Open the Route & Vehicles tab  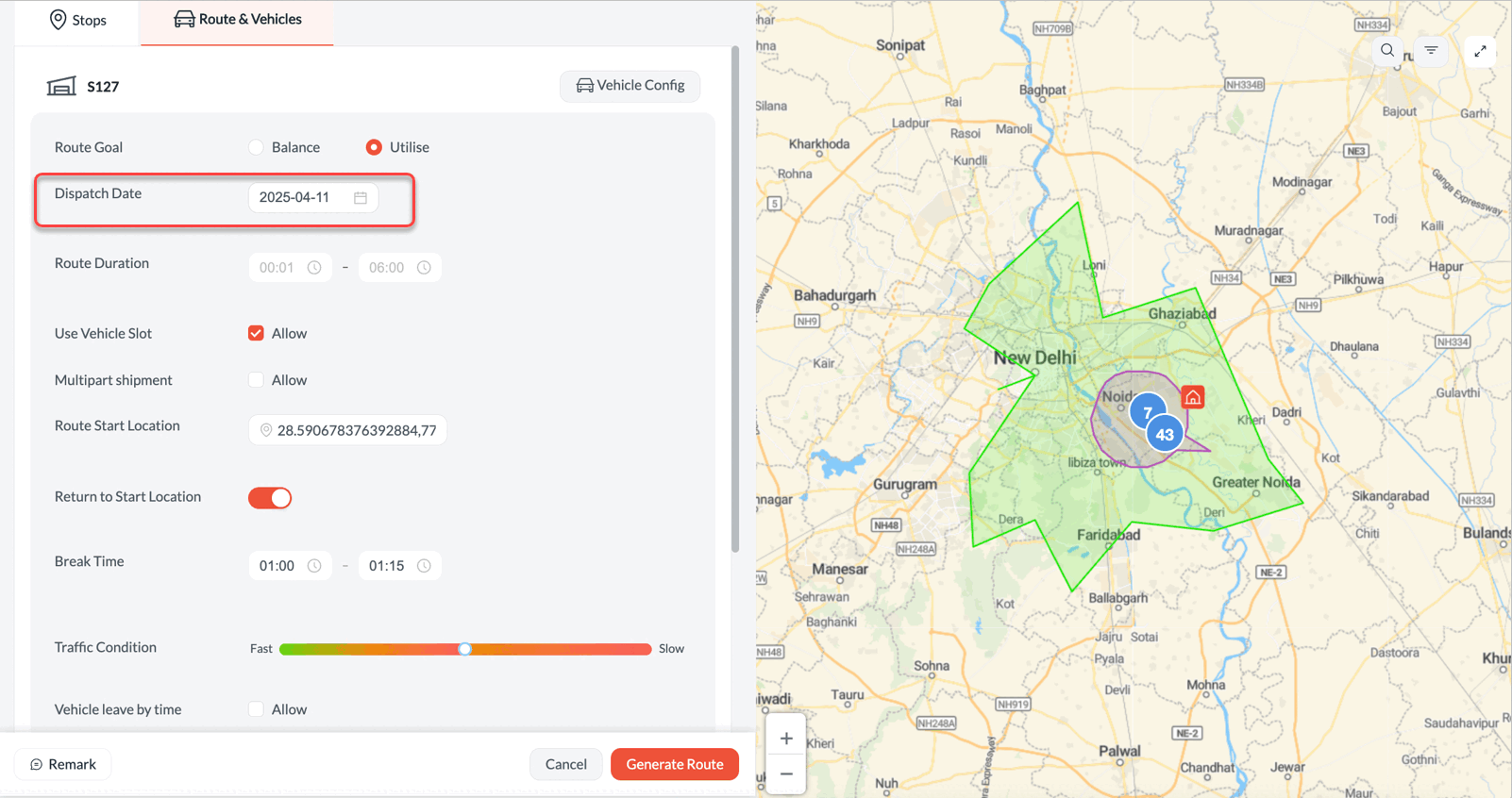(x=237, y=20)
